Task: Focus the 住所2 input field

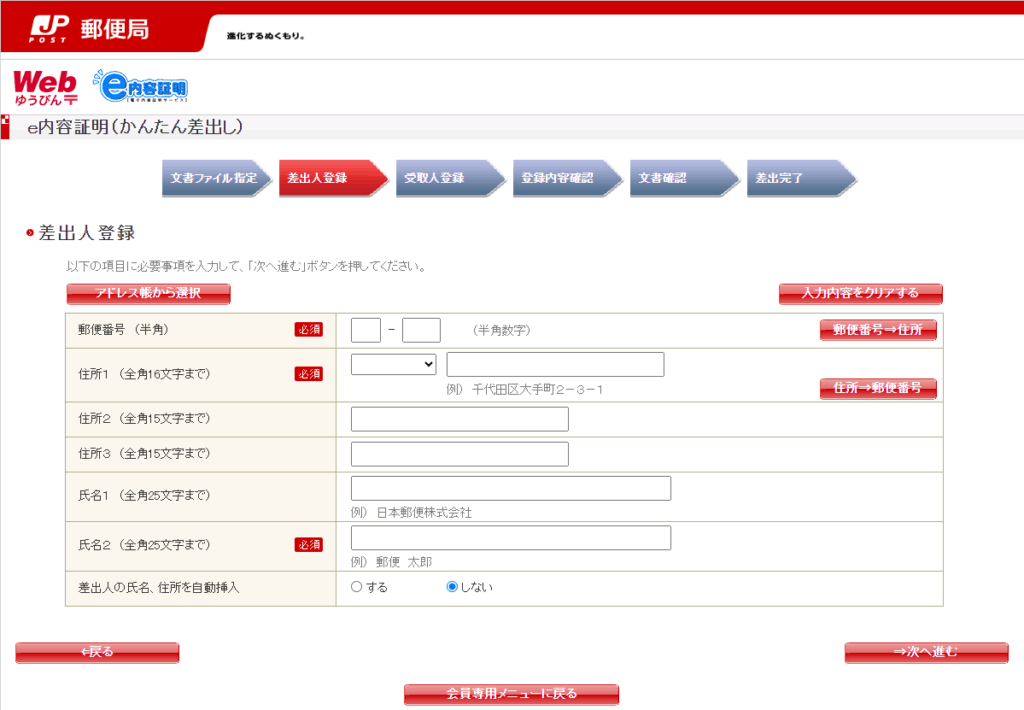Action: coord(460,419)
